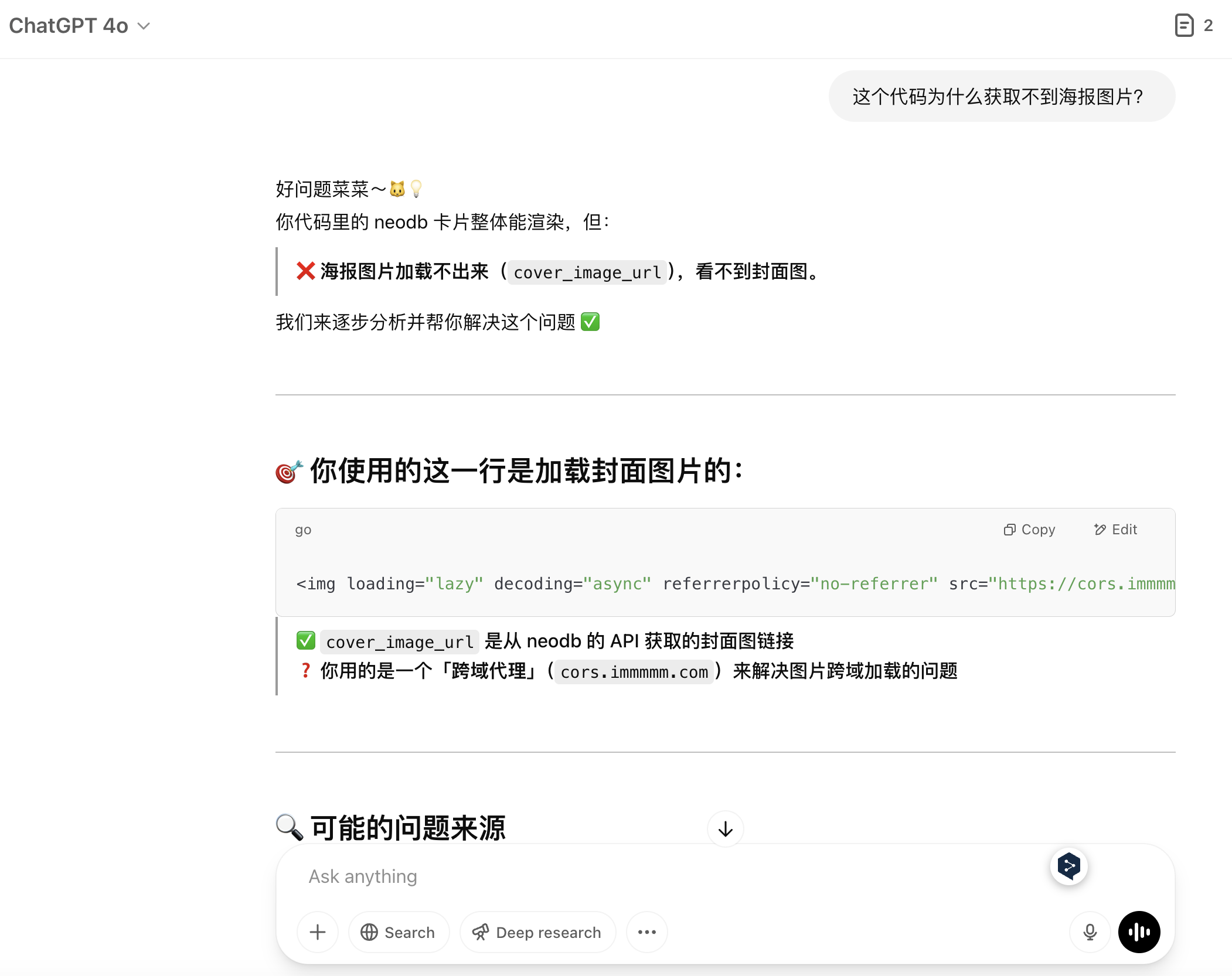1232x976 pixels.
Task: Click the chevron next to ChatGPT 4o
Action: 144,26
